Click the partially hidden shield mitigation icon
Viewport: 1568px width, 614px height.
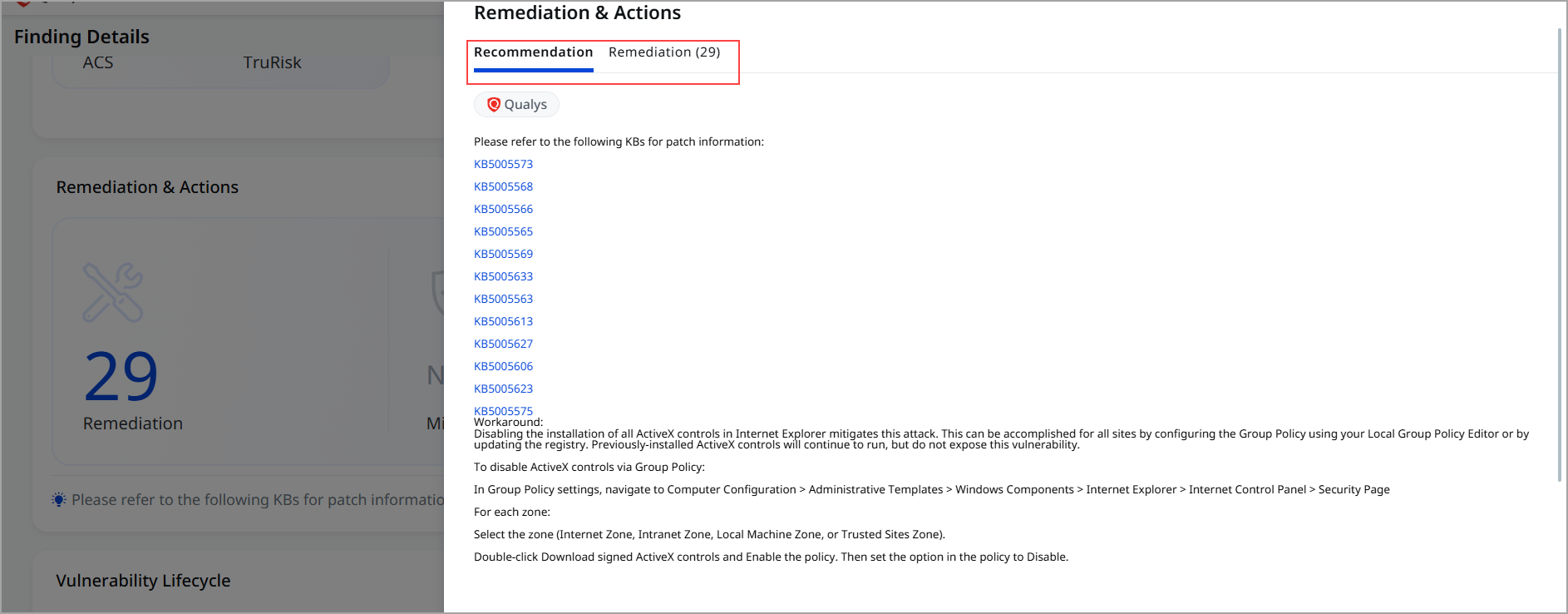pos(437,291)
